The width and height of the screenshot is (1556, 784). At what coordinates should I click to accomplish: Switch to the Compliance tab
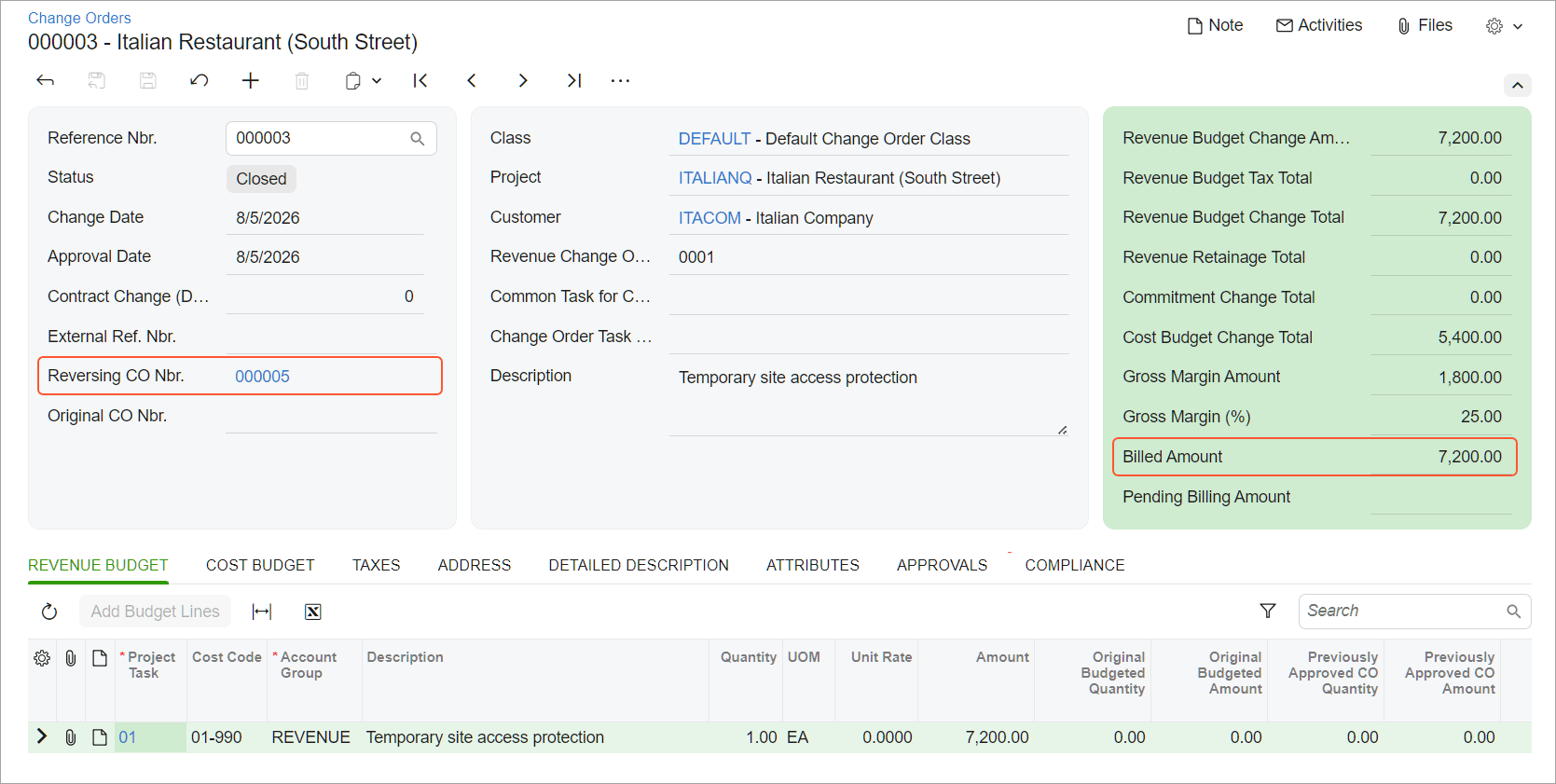tap(1075, 565)
